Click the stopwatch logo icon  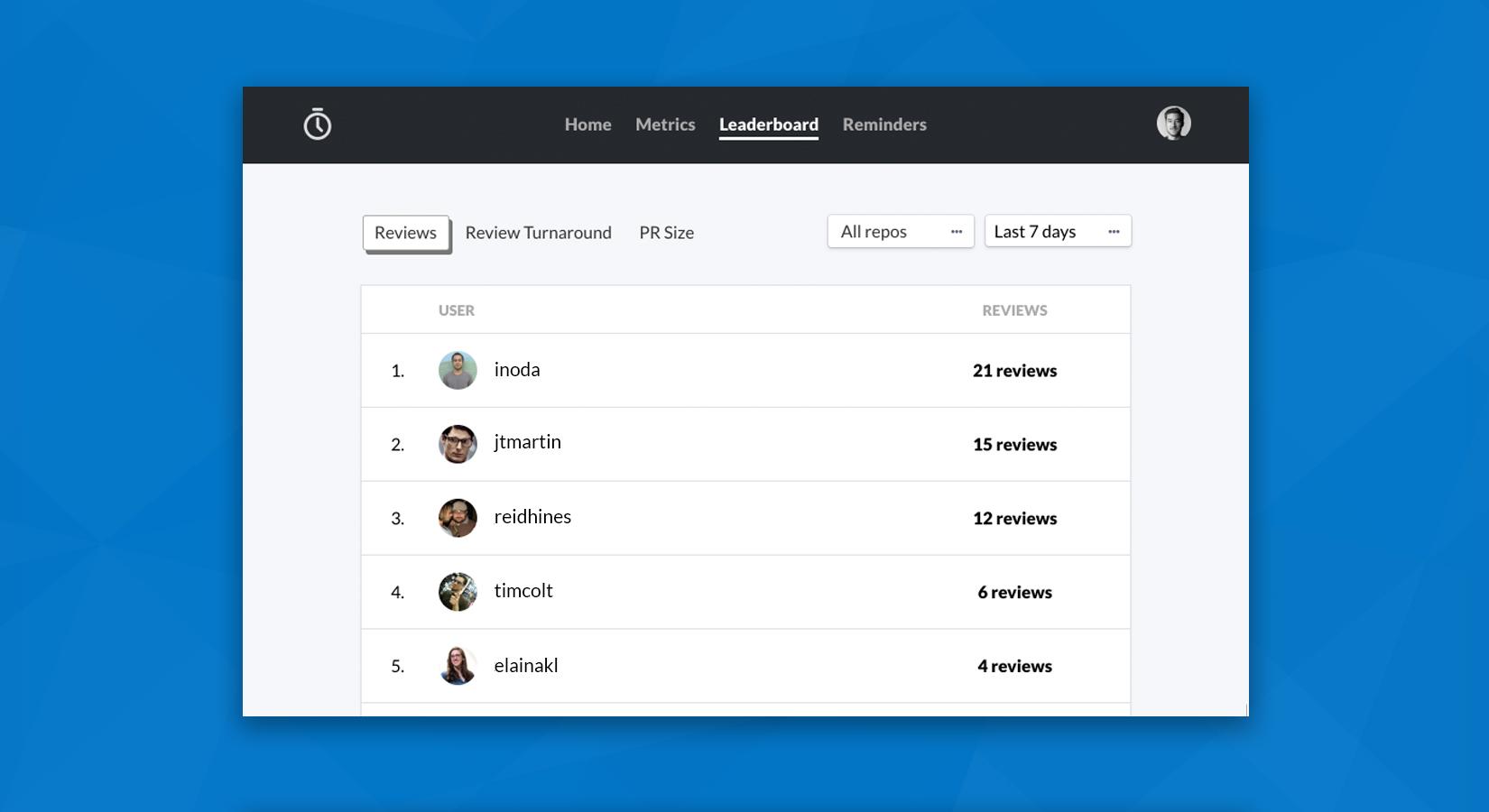[317, 125]
